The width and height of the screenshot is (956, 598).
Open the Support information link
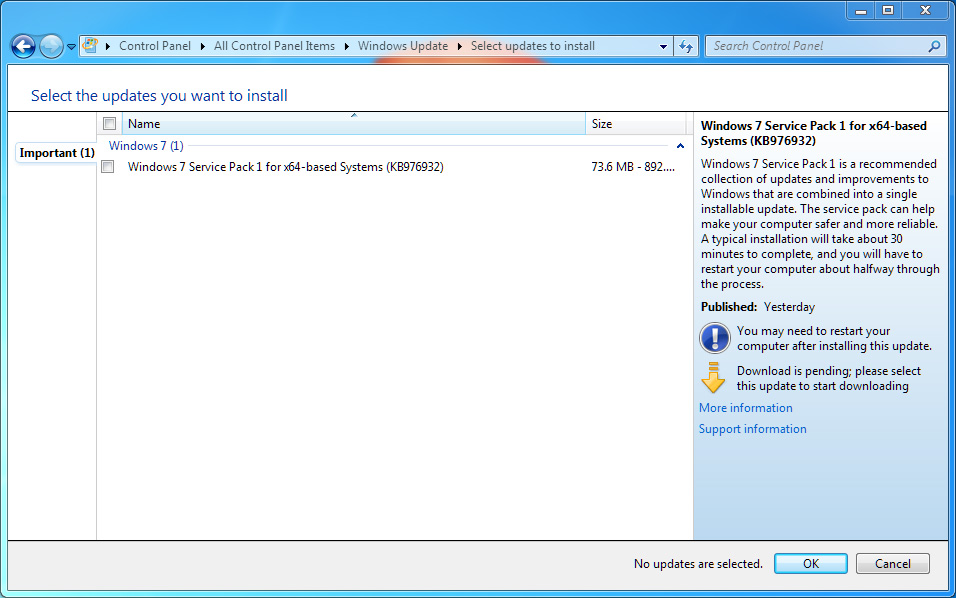tap(752, 429)
